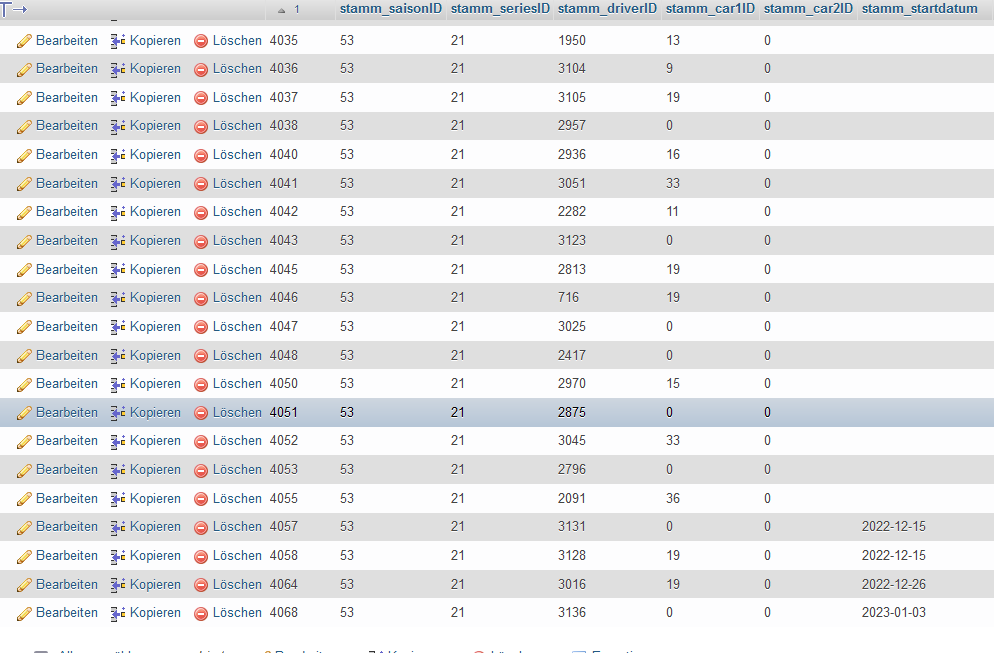Click the red delete icon for row 4068
The height and width of the screenshot is (653, 994).
[x=201, y=613]
